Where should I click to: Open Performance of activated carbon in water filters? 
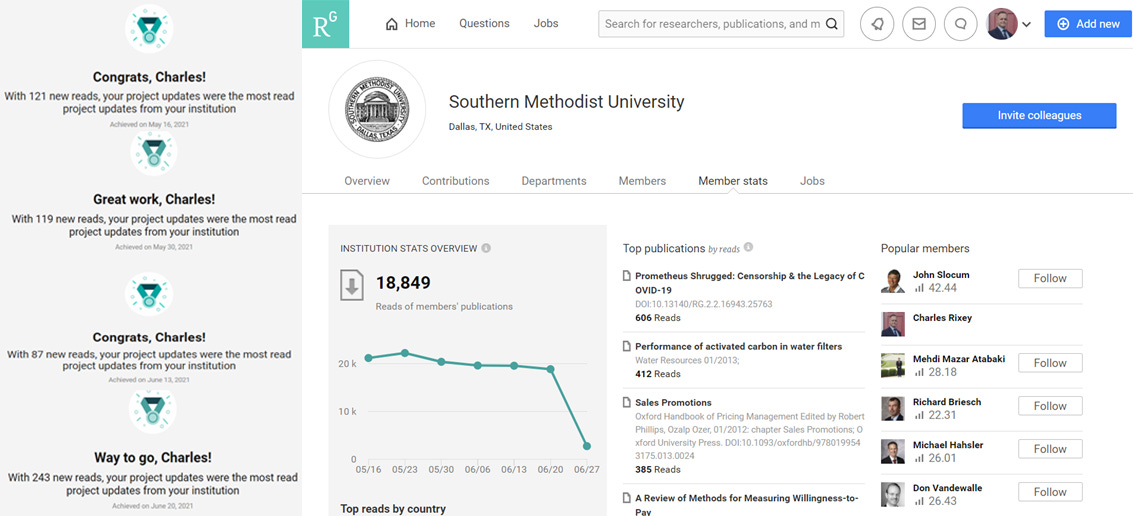point(738,347)
